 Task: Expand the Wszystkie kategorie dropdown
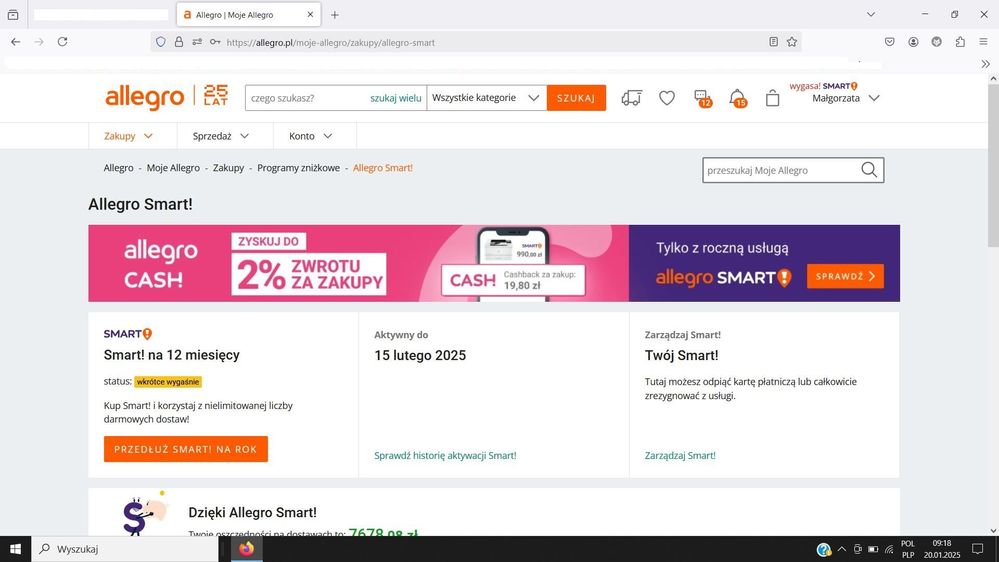pos(487,97)
